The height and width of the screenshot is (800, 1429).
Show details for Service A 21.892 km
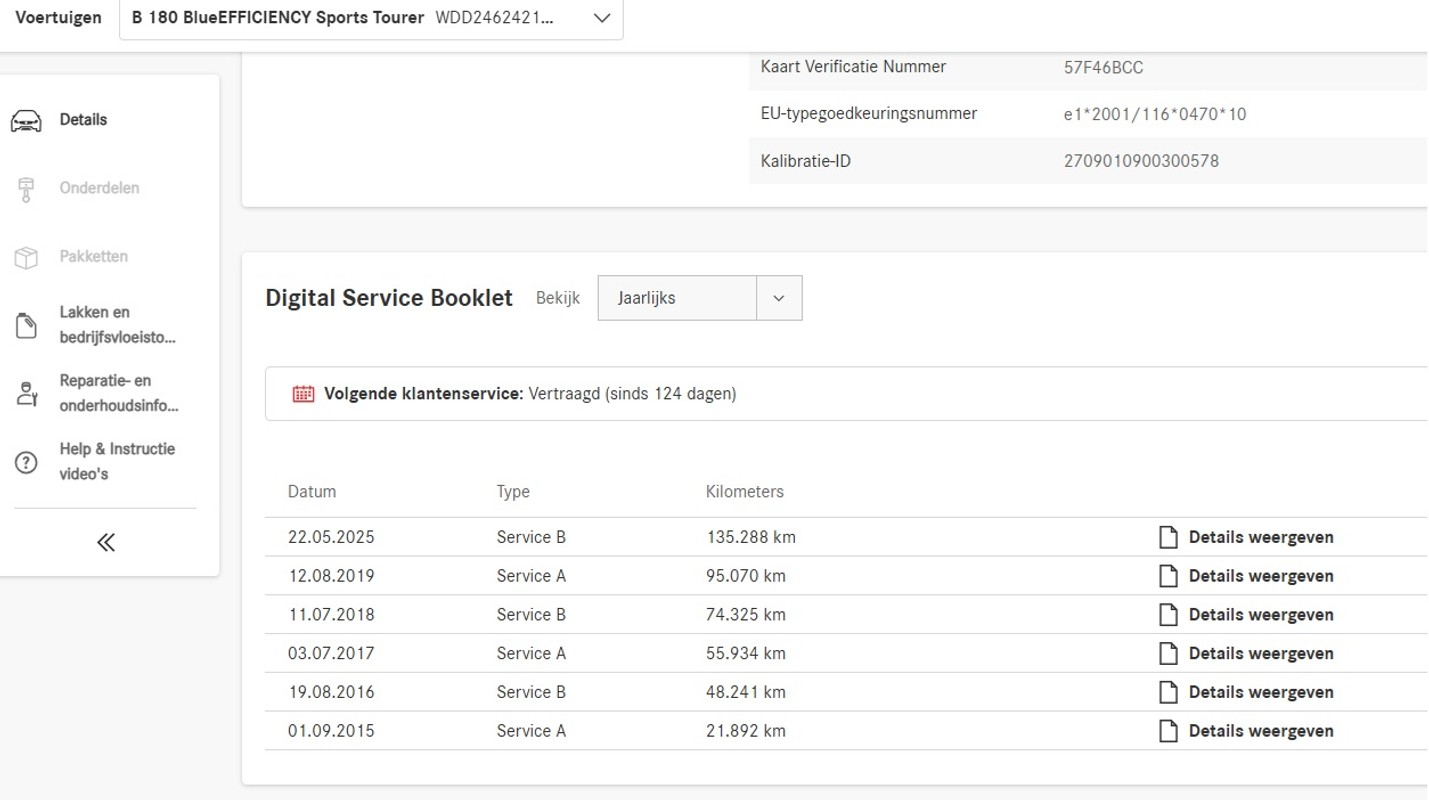point(1261,731)
